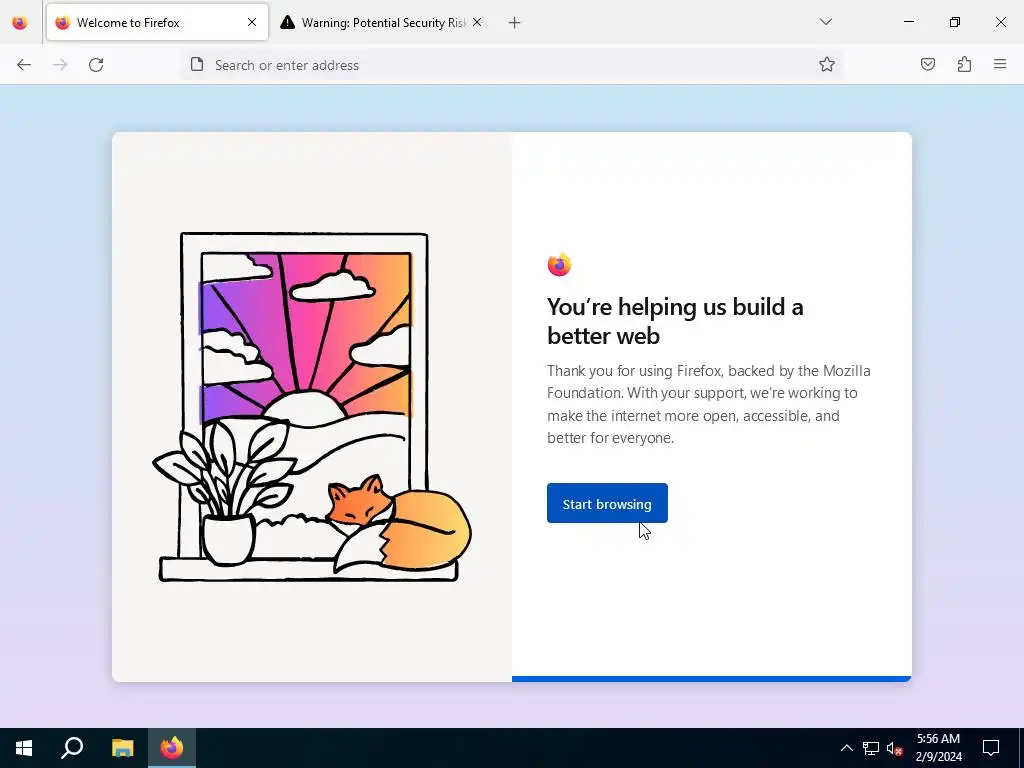Viewport: 1024px width, 768px height.
Task: Open the Firefox application menu
Action: pos(1000,64)
